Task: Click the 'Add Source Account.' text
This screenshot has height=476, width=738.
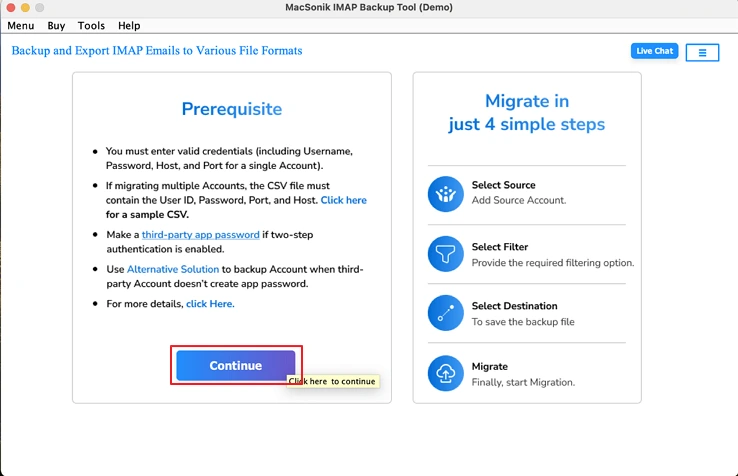Action: pyautogui.click(x=519, y=200)
